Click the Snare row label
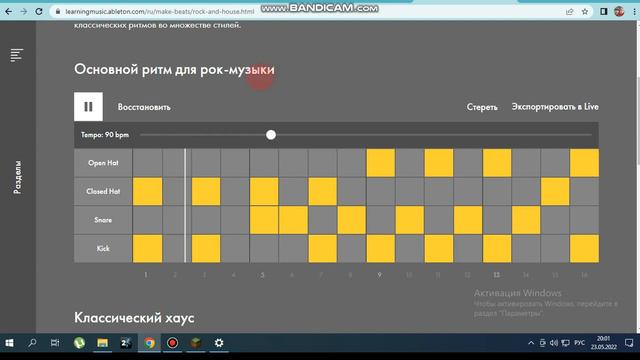Screen dimensions: 640x360 point(103,220)
